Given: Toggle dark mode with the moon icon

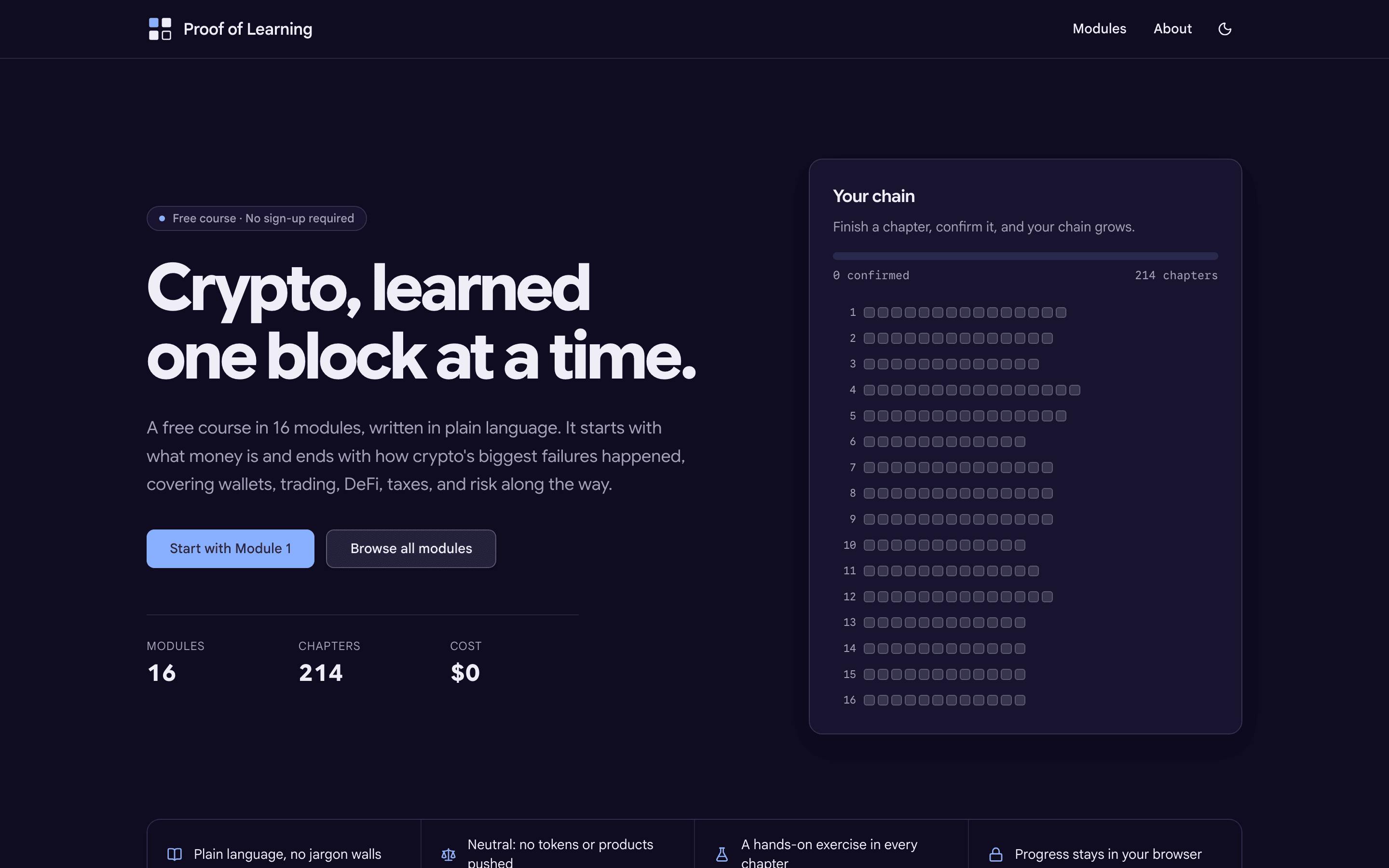Looking at the screenshot, I should [x=1224, y=29].
